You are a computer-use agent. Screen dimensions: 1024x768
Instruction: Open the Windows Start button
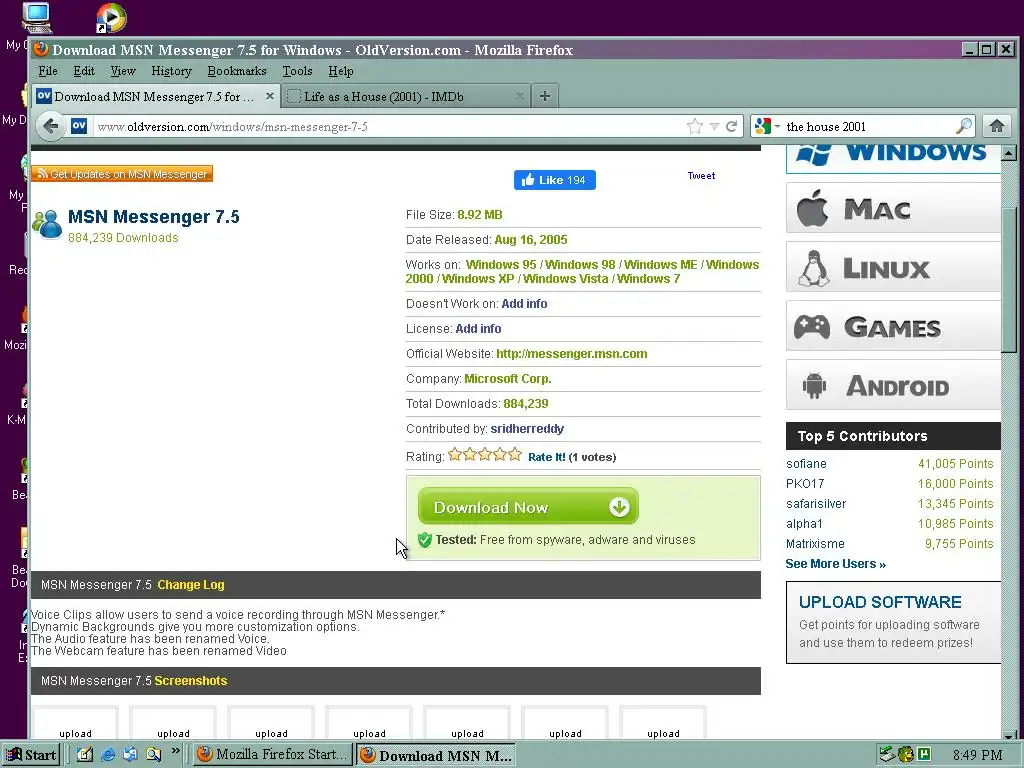tap(31, 755)
